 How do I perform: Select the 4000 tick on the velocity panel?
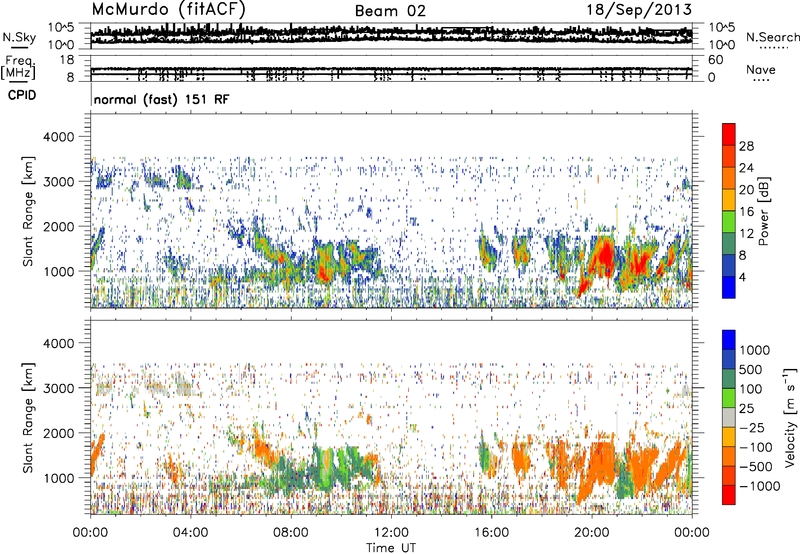pyautogui.click(x=59, y=343)
